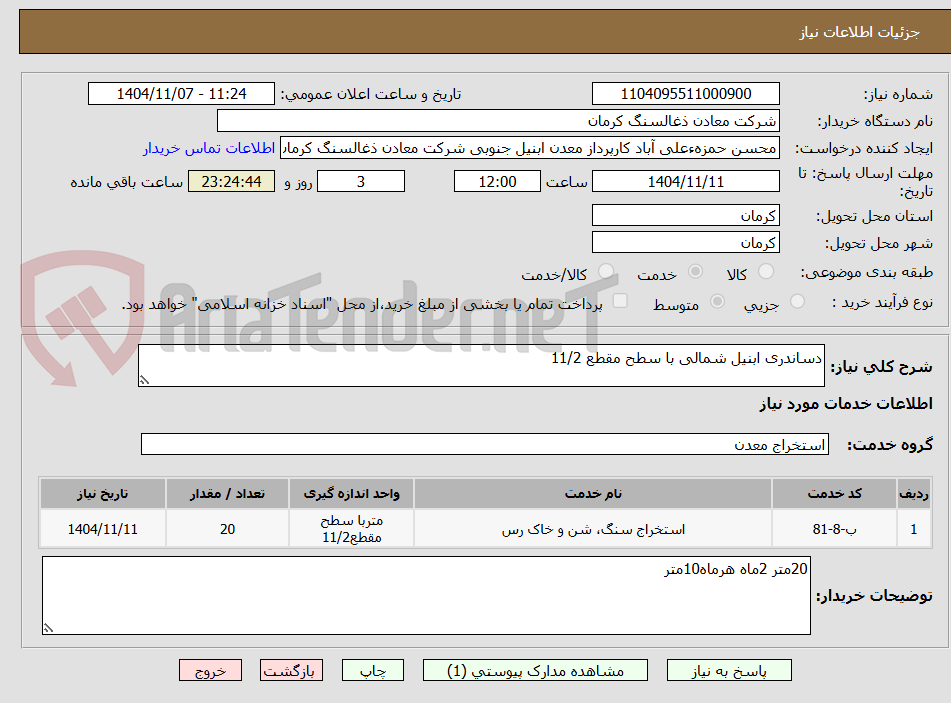This screenshot has height=703, width=951.
Task: Open buyer contact info link
Action: click(x=209, y=149)
